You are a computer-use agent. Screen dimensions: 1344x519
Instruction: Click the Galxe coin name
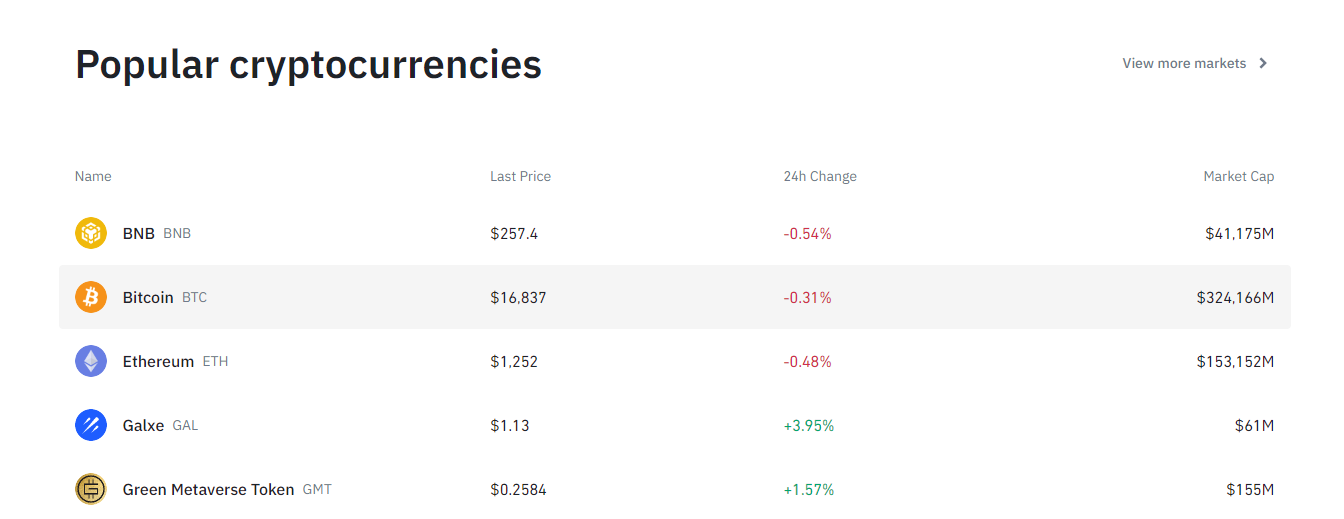tap(143, 425)
